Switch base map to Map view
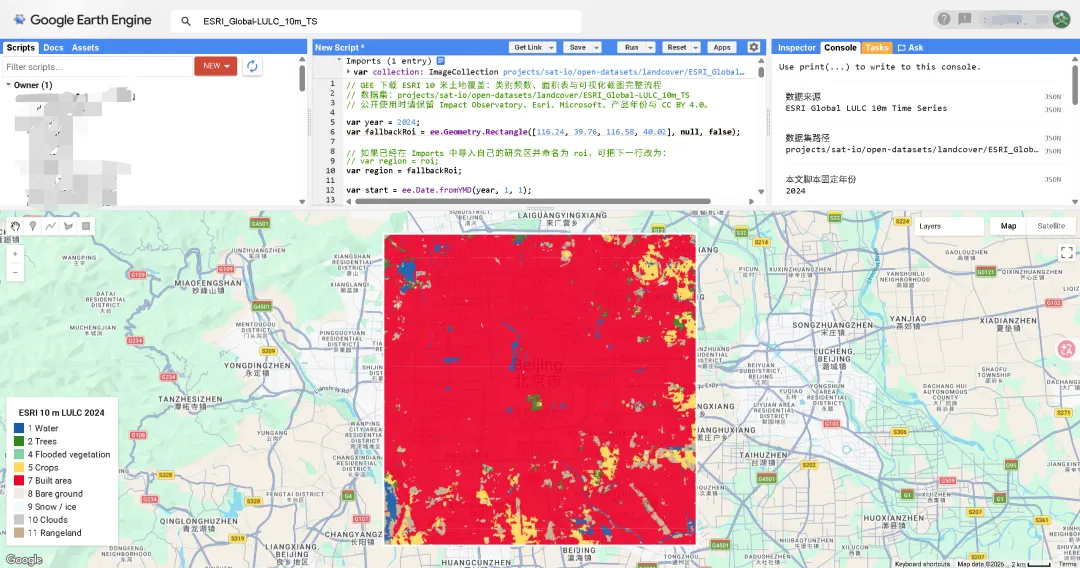This screenshot has width=1080, height=568. (1008, 226)
